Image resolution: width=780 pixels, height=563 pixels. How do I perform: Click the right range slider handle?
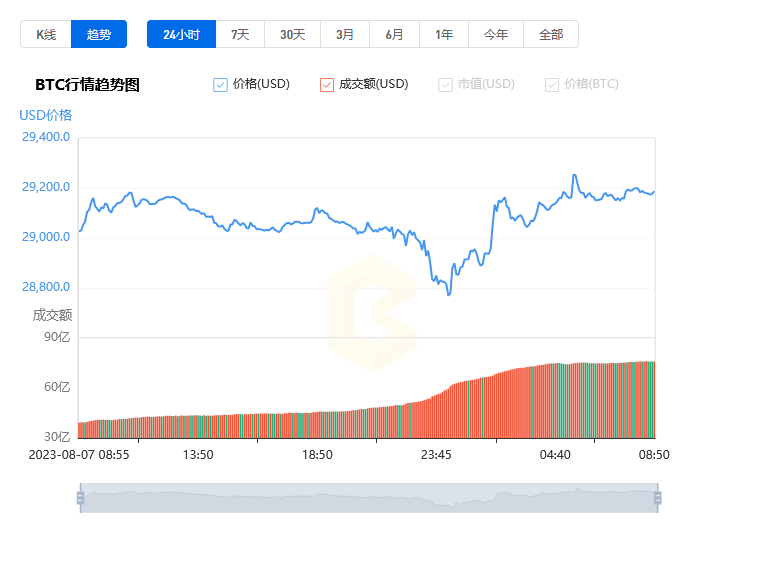657,498
